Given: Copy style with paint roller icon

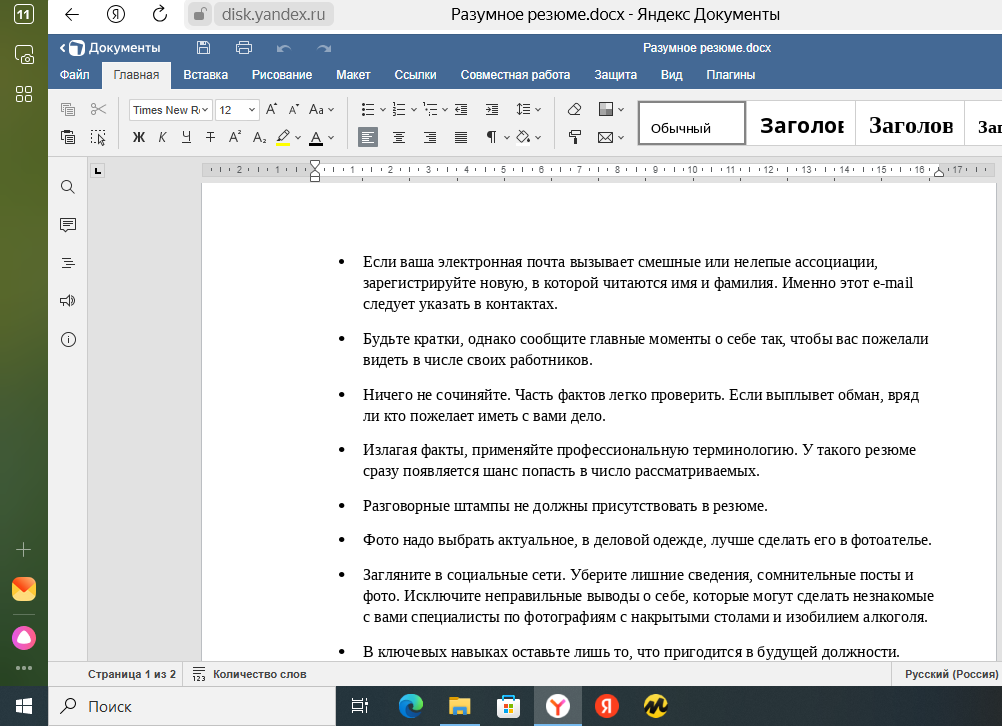Looking at the screenshot, I should pyautogui.click(x=574, y=137).
